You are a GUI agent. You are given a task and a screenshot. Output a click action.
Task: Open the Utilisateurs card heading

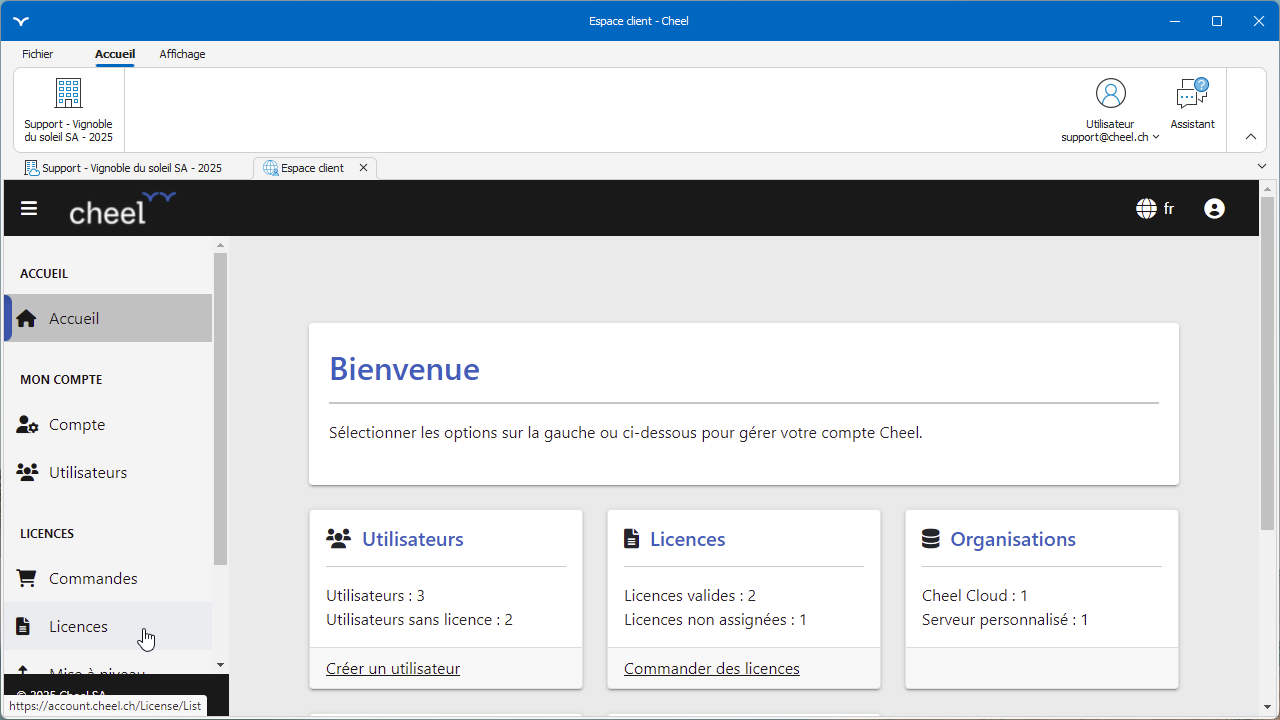(413, 539)
